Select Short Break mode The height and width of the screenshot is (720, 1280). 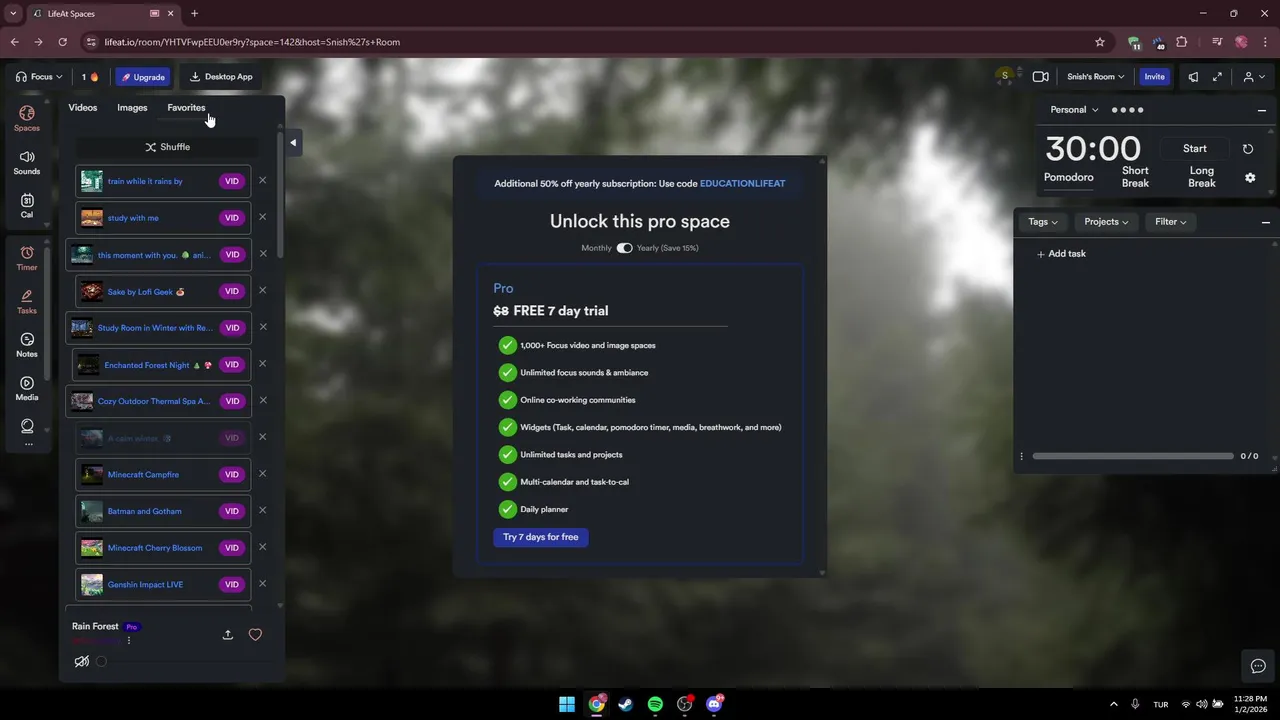(x=1135, y=177)
